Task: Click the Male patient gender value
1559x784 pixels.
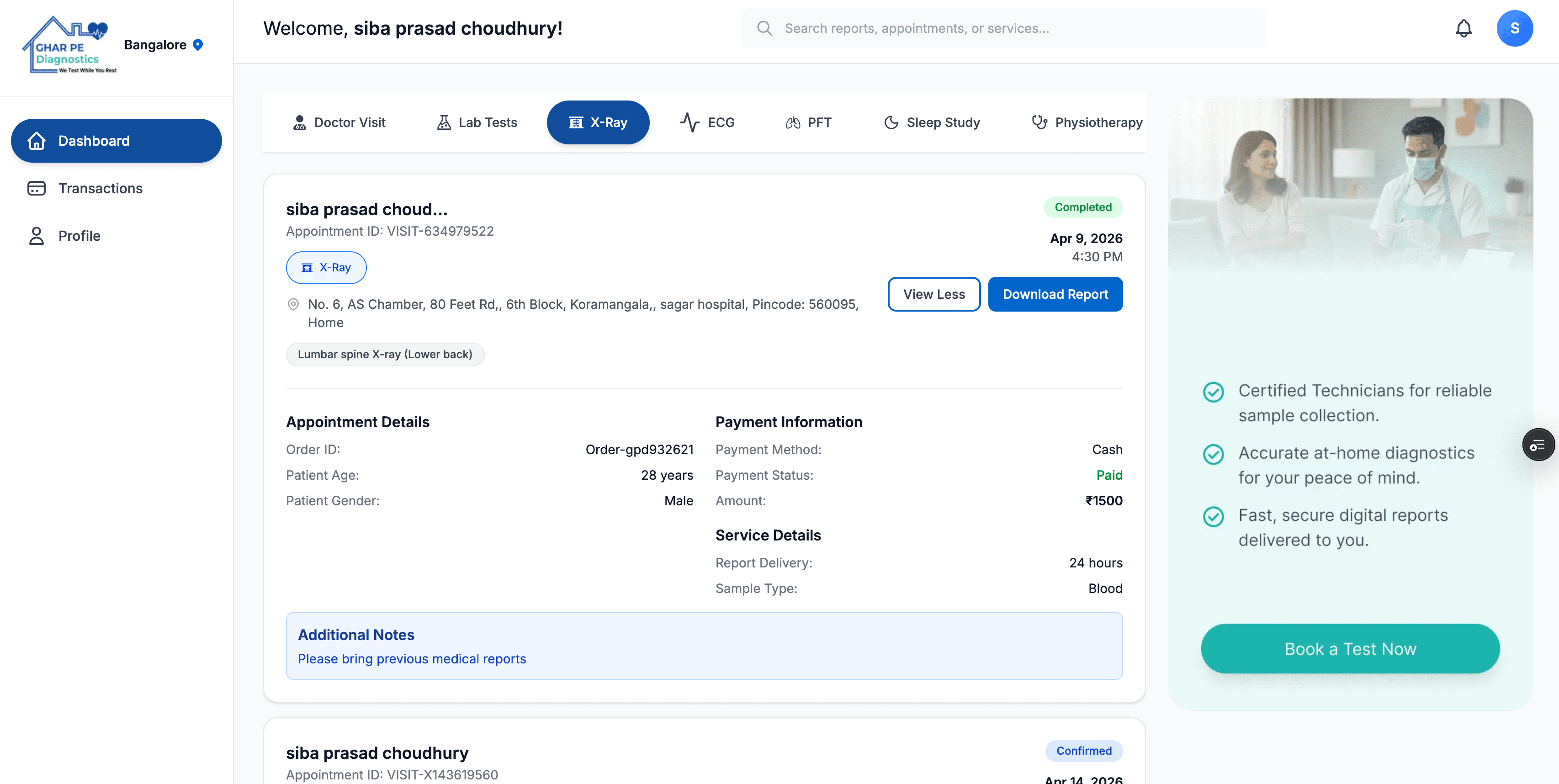Action: [x=679, y=501]
